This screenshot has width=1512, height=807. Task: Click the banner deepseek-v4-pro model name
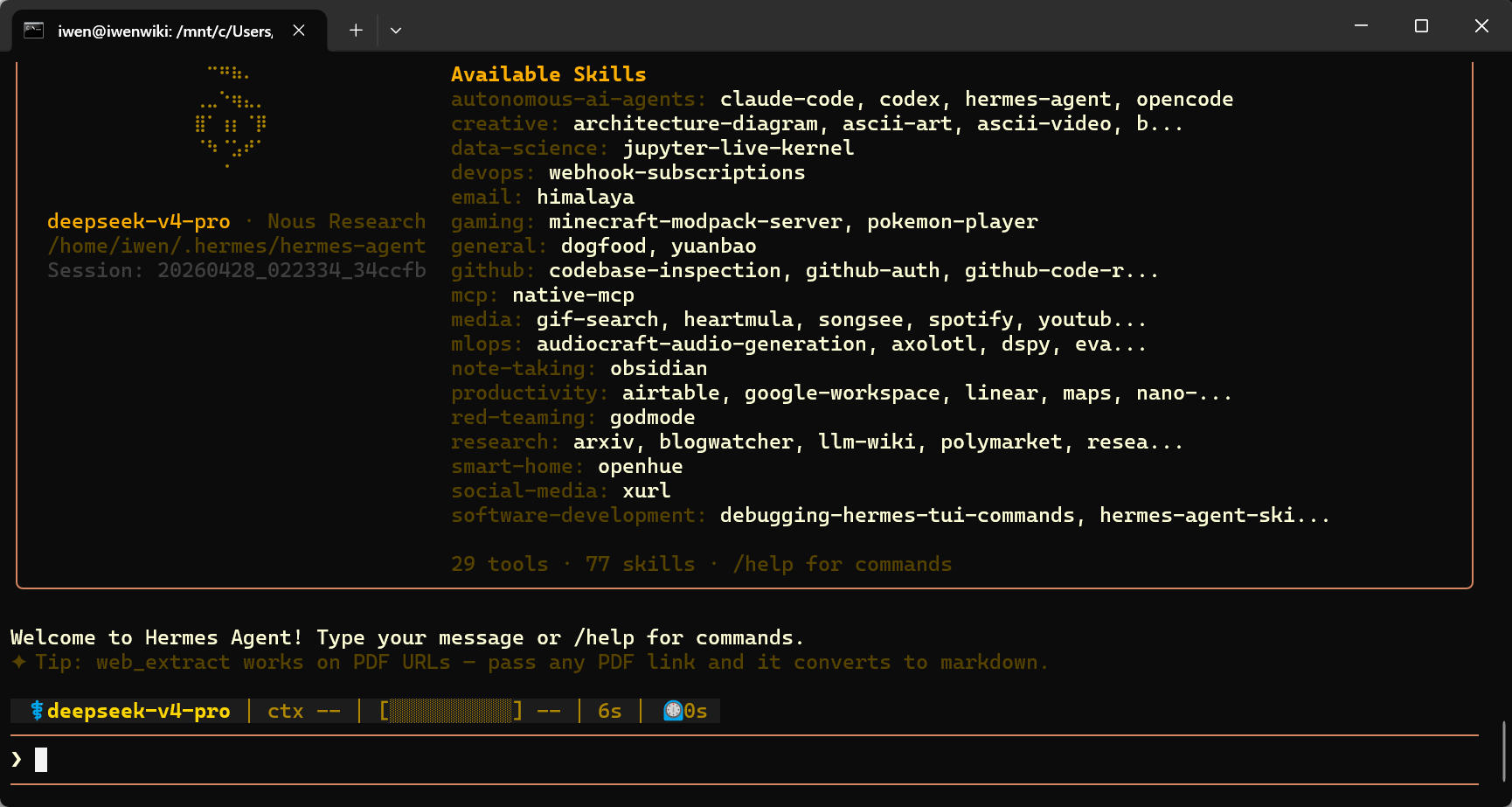pos(139,221)
